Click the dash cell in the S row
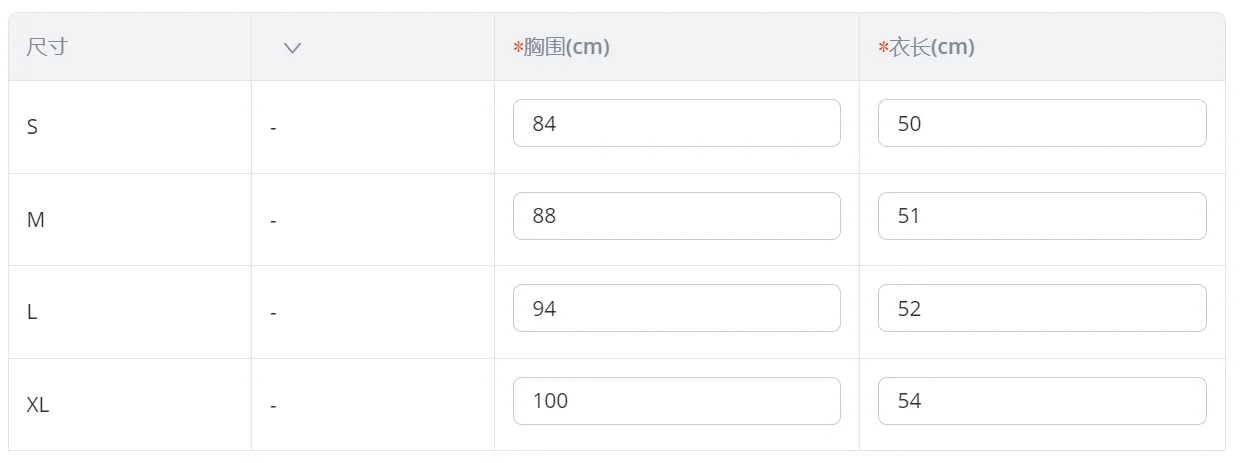 coord(273,128)
